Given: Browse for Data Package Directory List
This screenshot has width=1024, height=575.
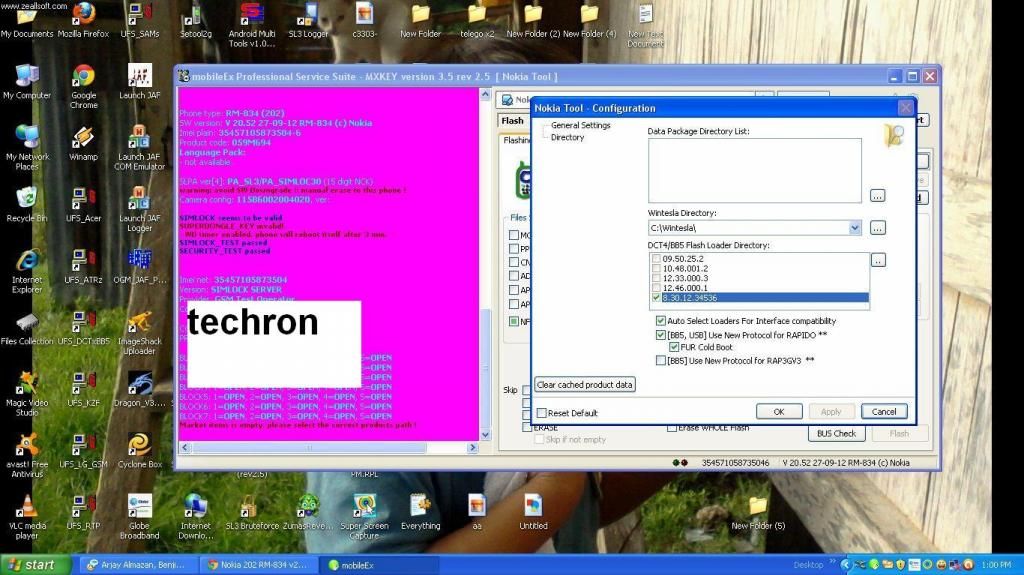Looking at the screenshot, I should click(x=877, y=195).
